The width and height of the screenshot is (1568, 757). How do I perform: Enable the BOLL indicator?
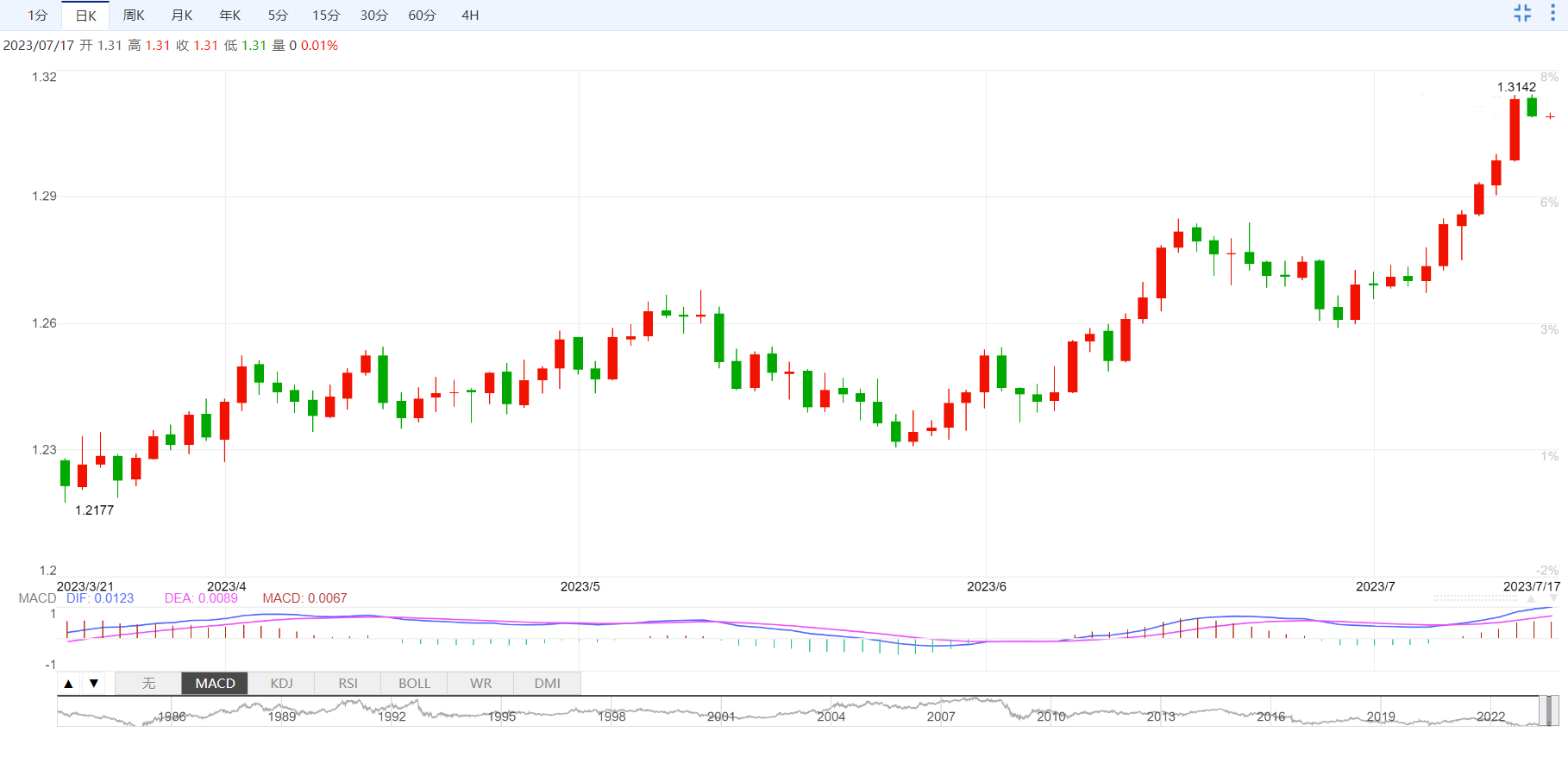(414, 684)
